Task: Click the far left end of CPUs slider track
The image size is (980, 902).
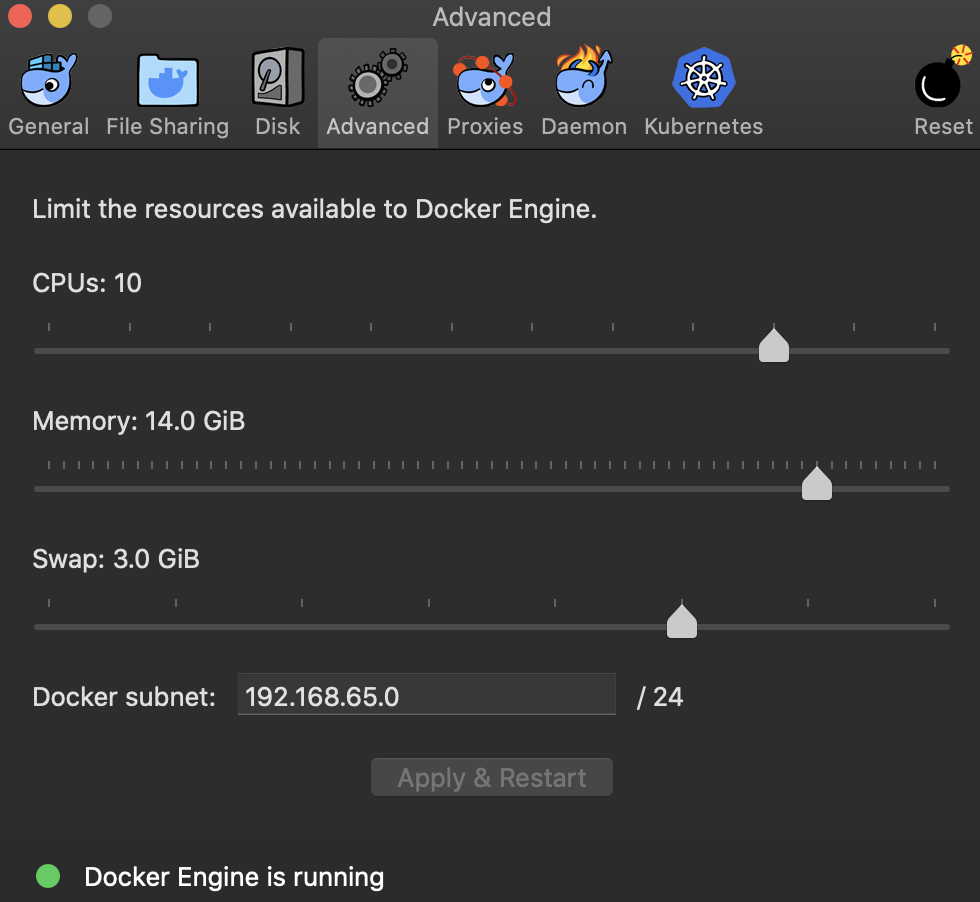Action: (x=38, y=351)
